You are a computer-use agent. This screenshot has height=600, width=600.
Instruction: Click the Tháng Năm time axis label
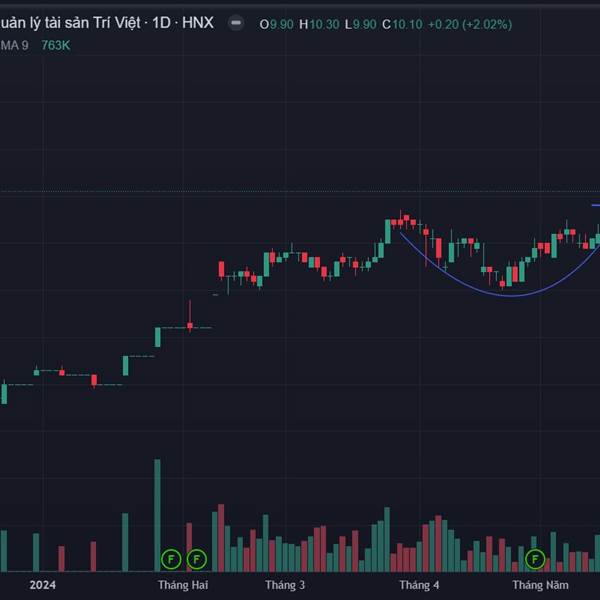pos(540,585)
